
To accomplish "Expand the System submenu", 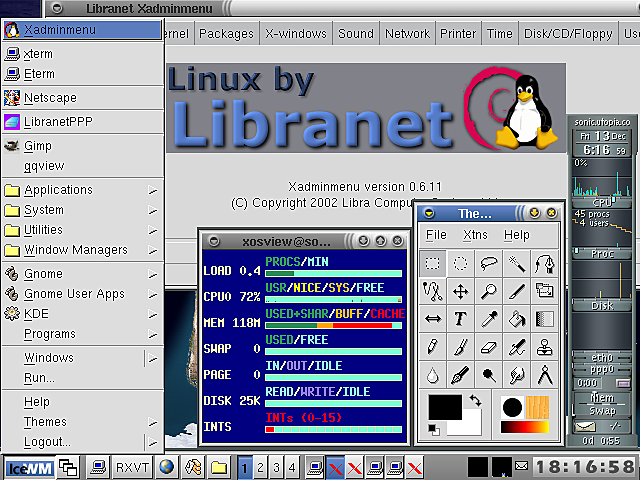I will click(x=83, y=210).
